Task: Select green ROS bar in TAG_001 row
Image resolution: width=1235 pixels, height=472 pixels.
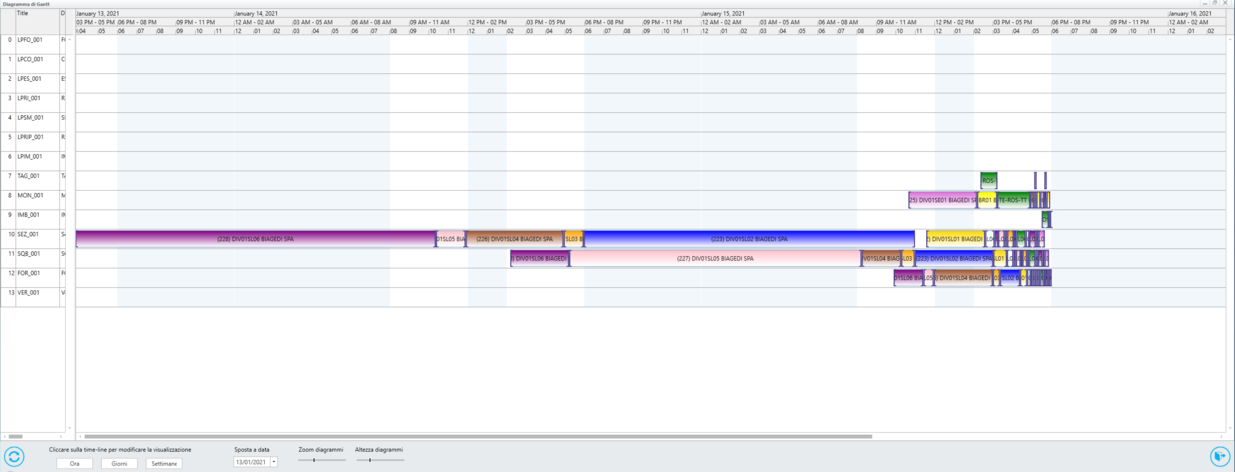Action: click(x=989, y=180)
